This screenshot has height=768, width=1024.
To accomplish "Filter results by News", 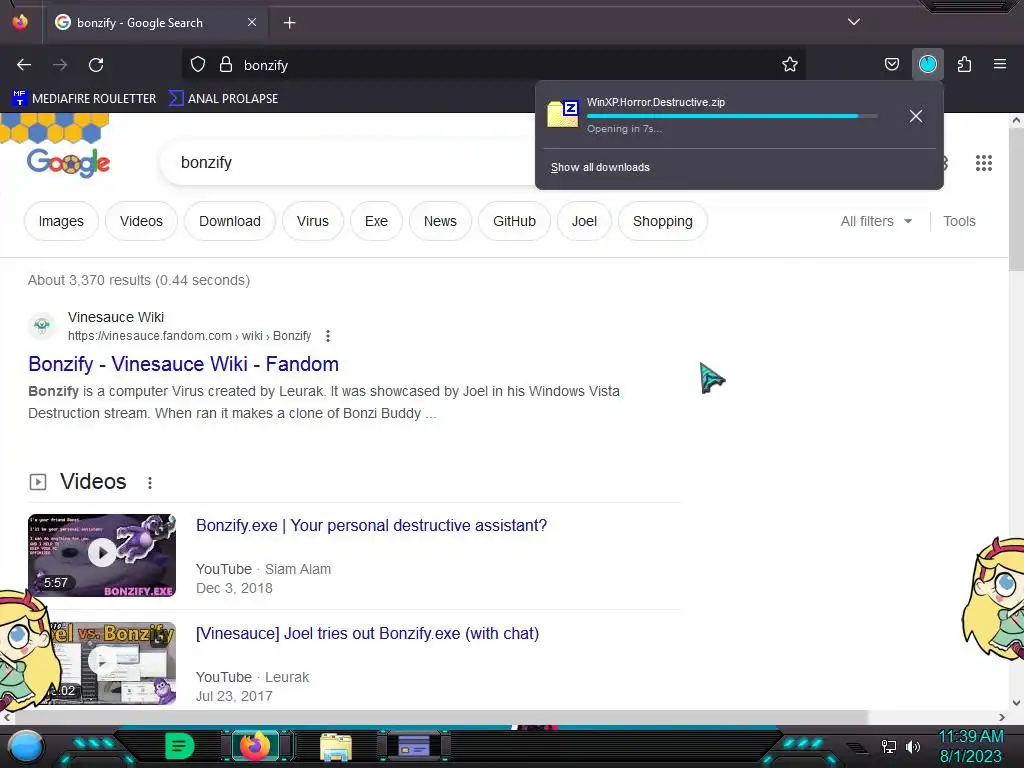I will coord(440,221).
